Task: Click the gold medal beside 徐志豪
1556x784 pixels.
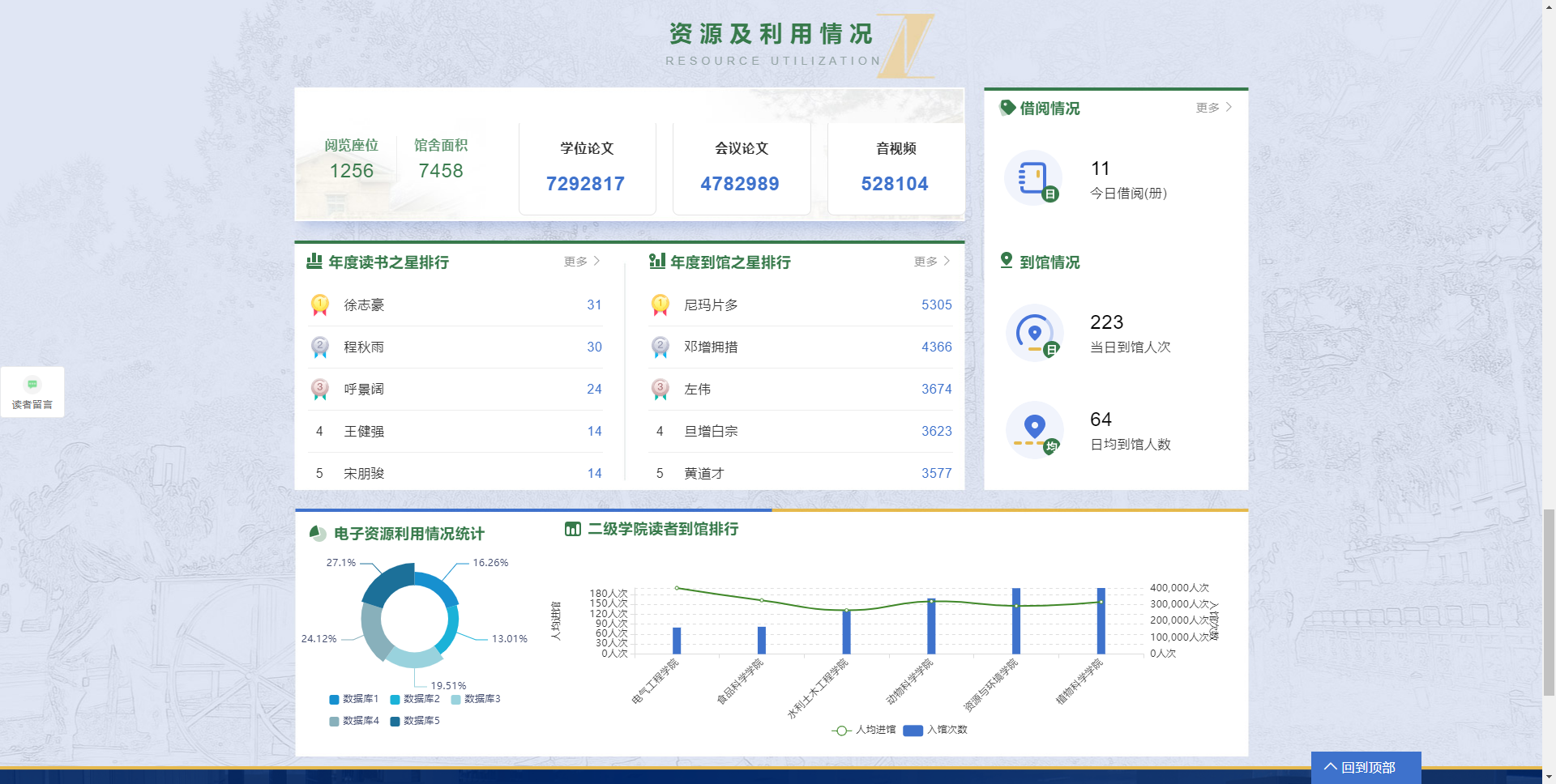Action: [x=320, y=305]
